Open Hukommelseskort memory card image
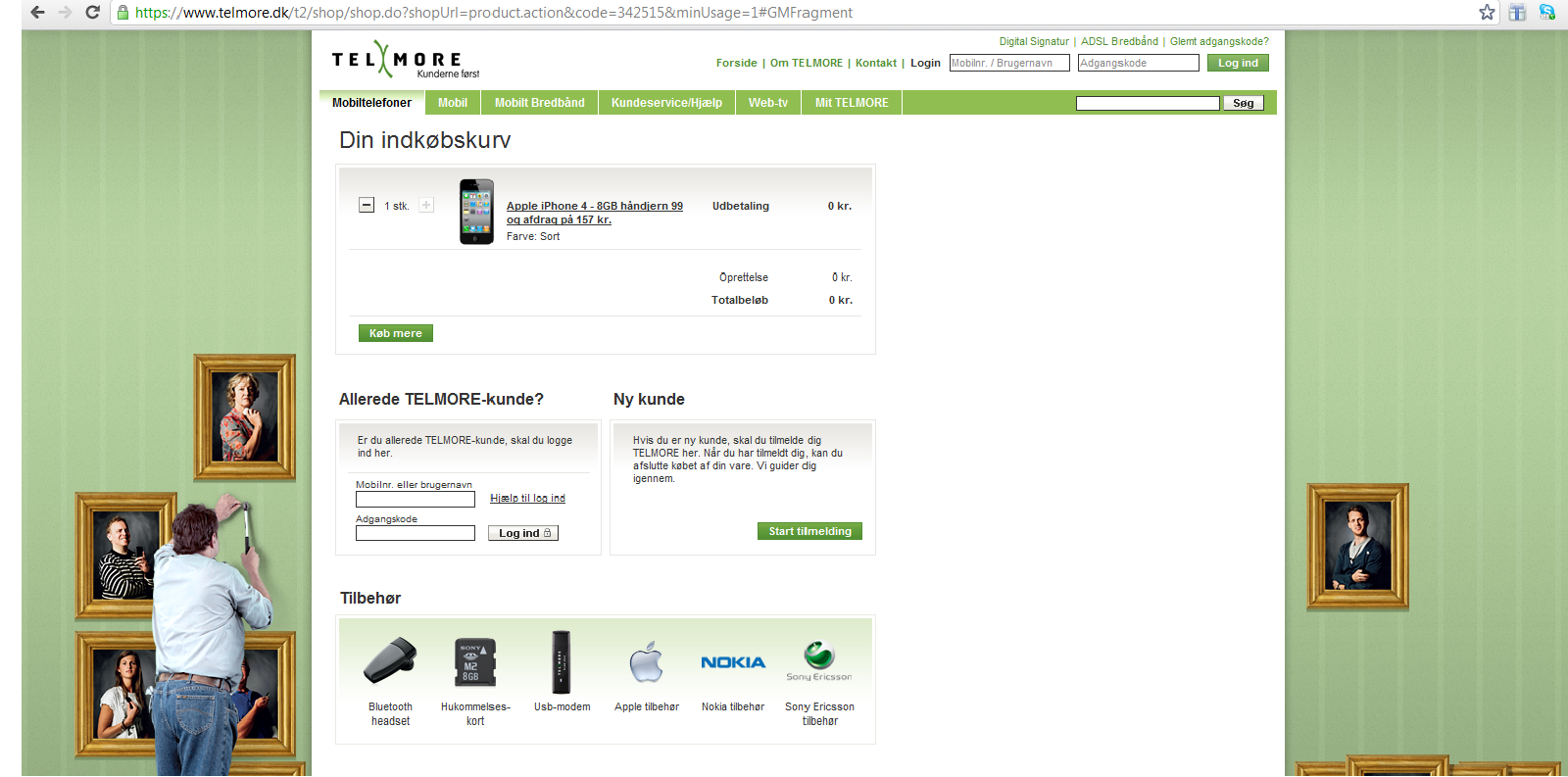 click(x=475, y=662)
